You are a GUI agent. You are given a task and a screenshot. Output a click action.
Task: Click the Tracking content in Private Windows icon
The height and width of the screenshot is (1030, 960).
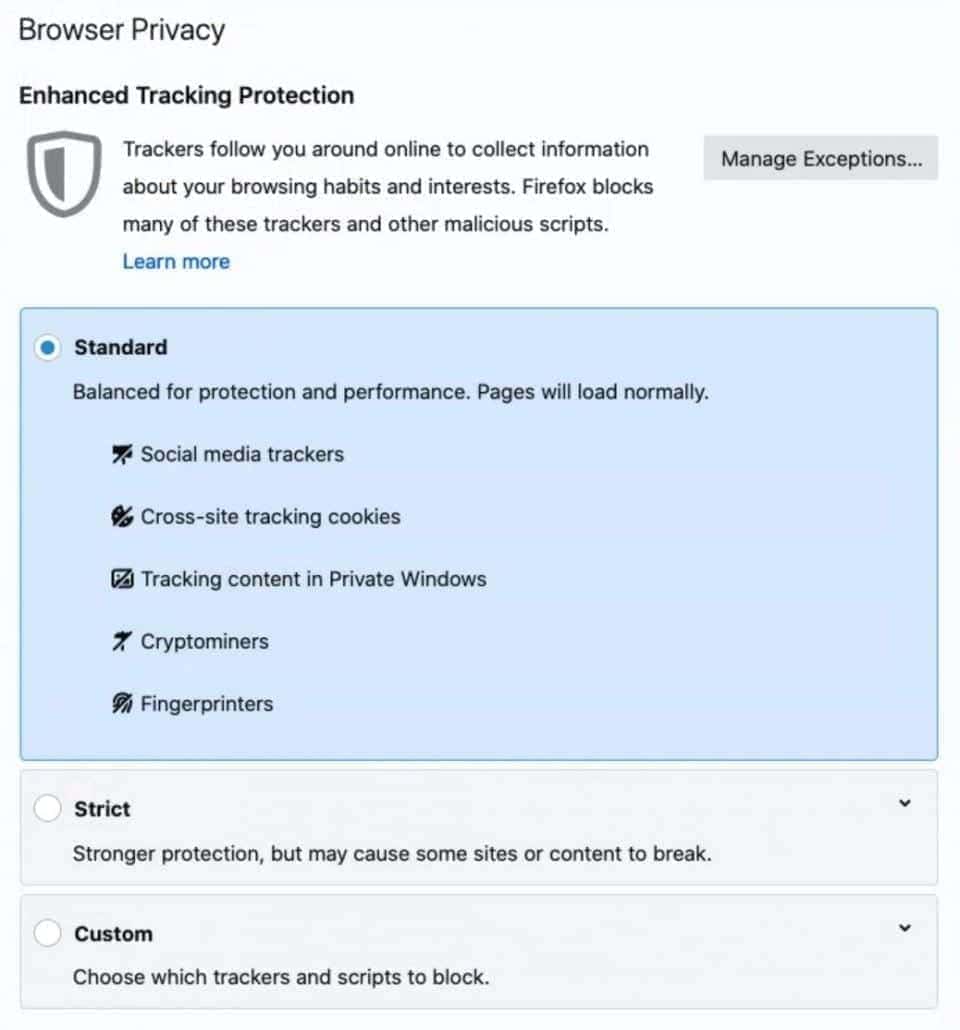pyautogui.click(x=122, y=578)
